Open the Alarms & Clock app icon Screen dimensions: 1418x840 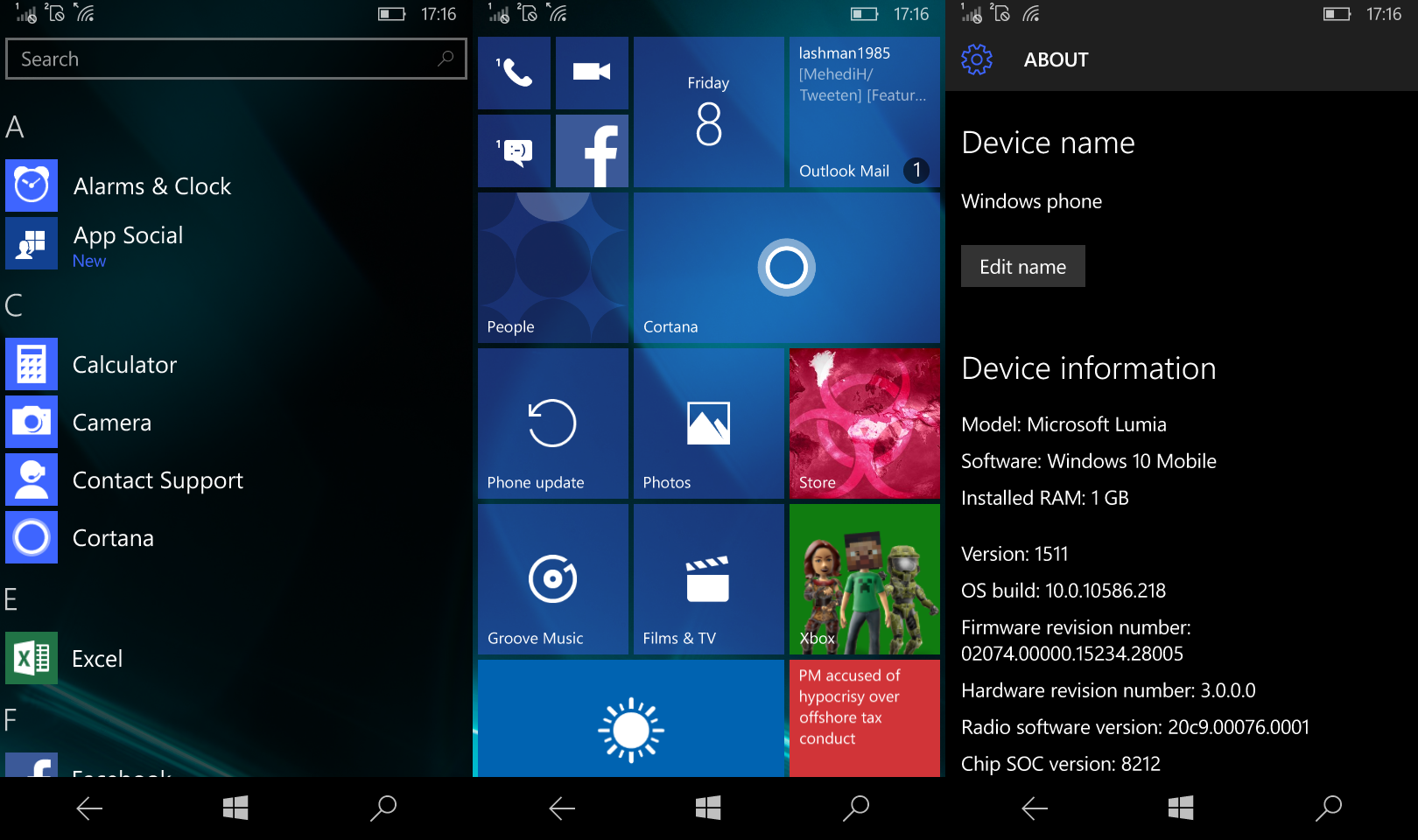pos(32,185)
